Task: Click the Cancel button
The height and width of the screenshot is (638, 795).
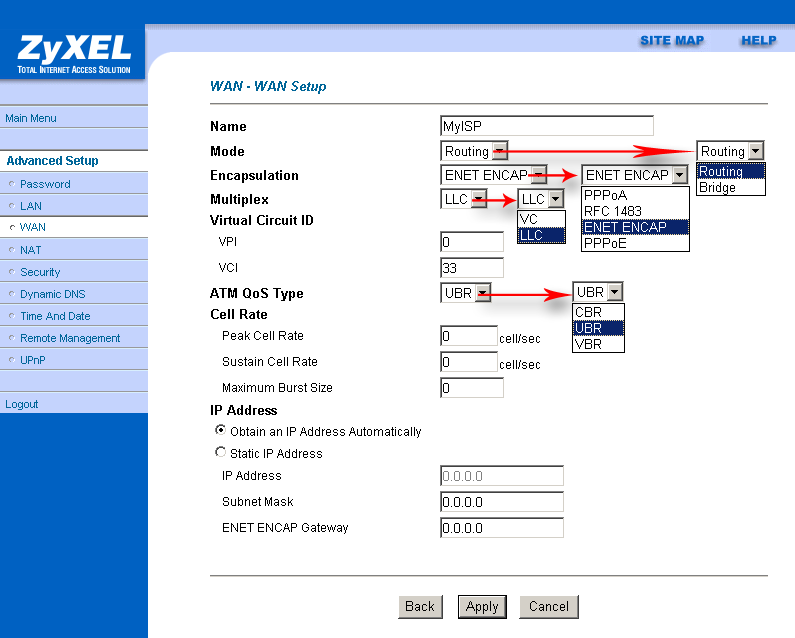Action: [x=549, y=607]
